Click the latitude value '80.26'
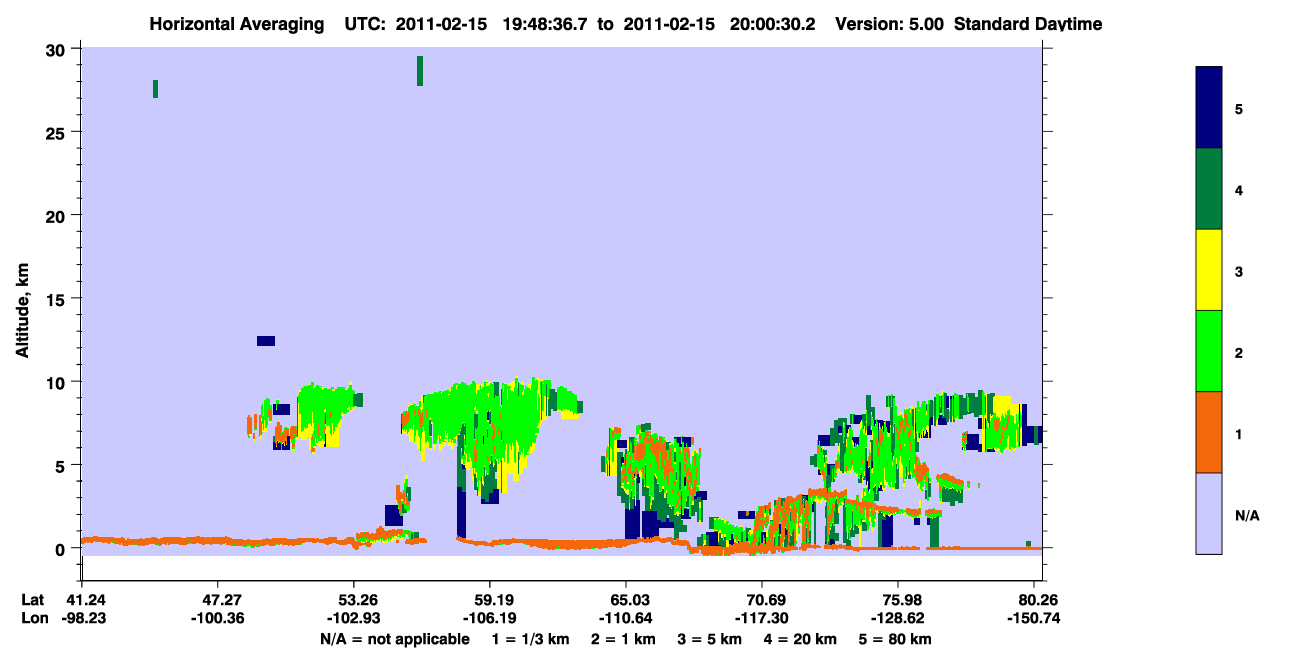Viewport: 1300px width, 667px height. [1040, 599]
